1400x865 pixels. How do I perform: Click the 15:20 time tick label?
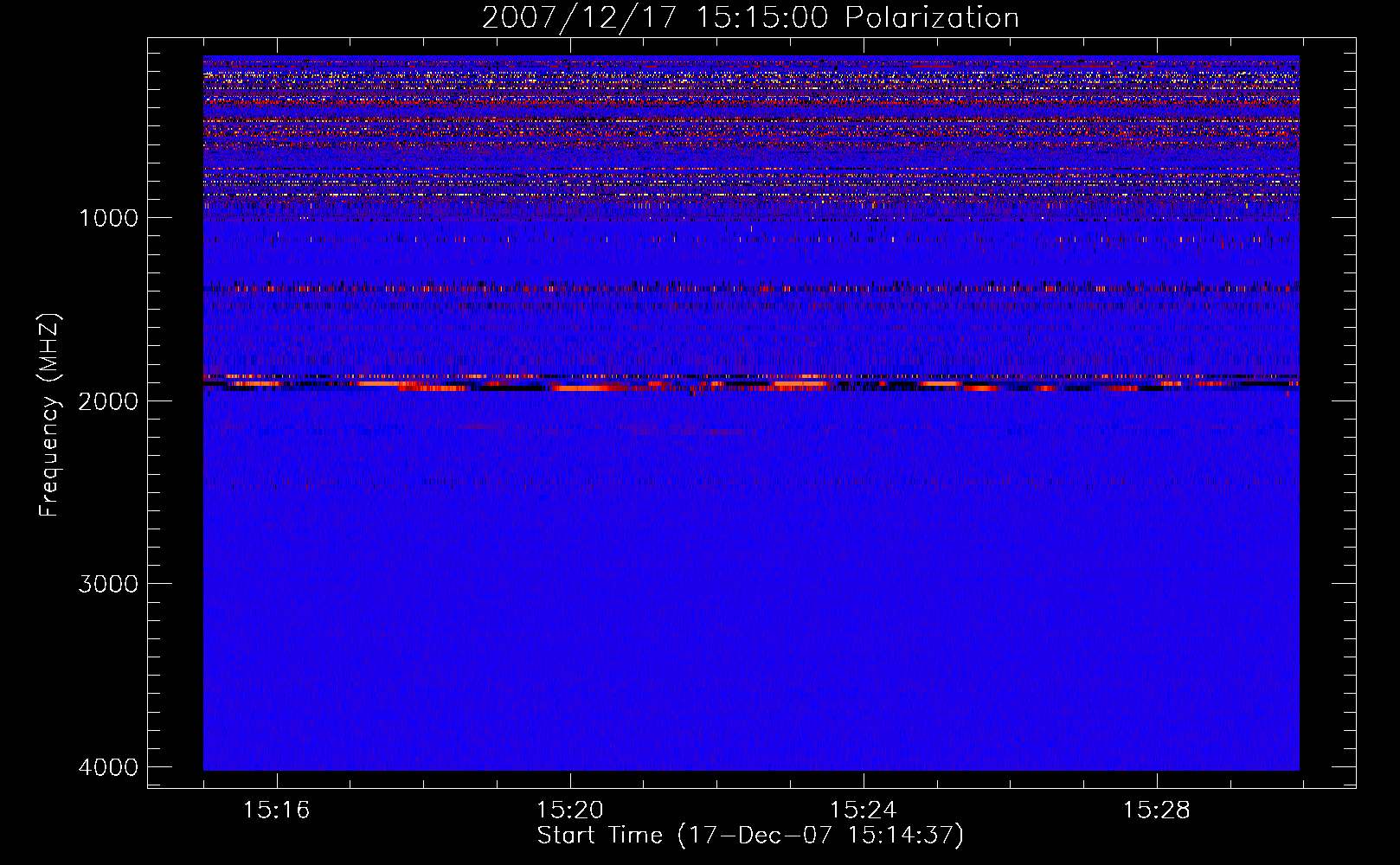click(x=569, y=811)
